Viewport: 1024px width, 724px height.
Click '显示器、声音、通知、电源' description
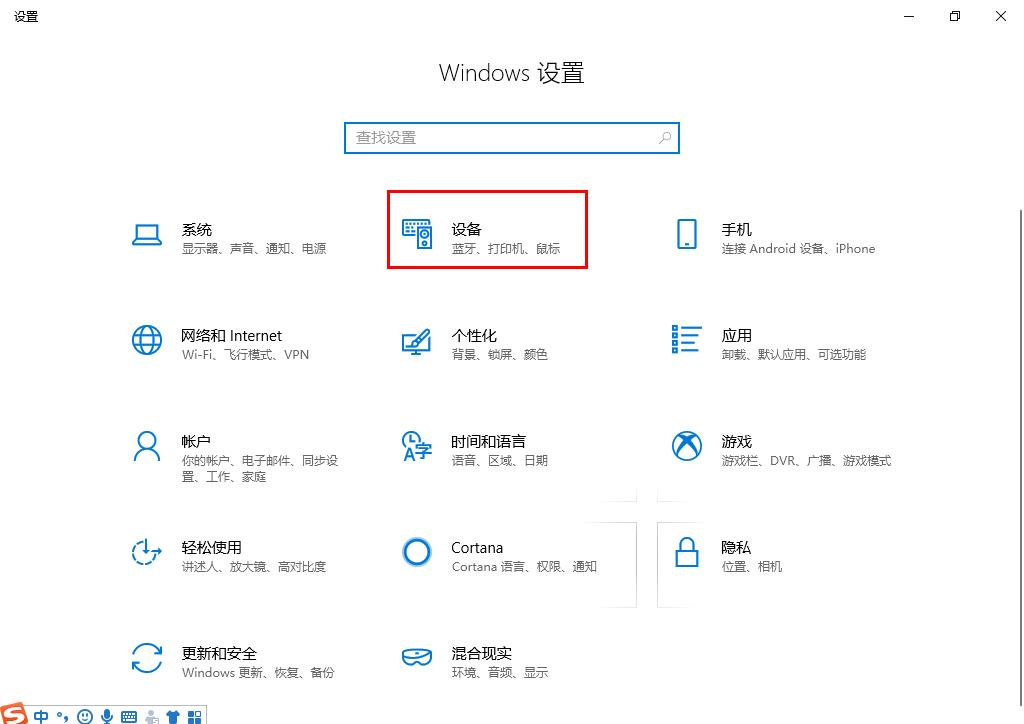coord(254,249)
